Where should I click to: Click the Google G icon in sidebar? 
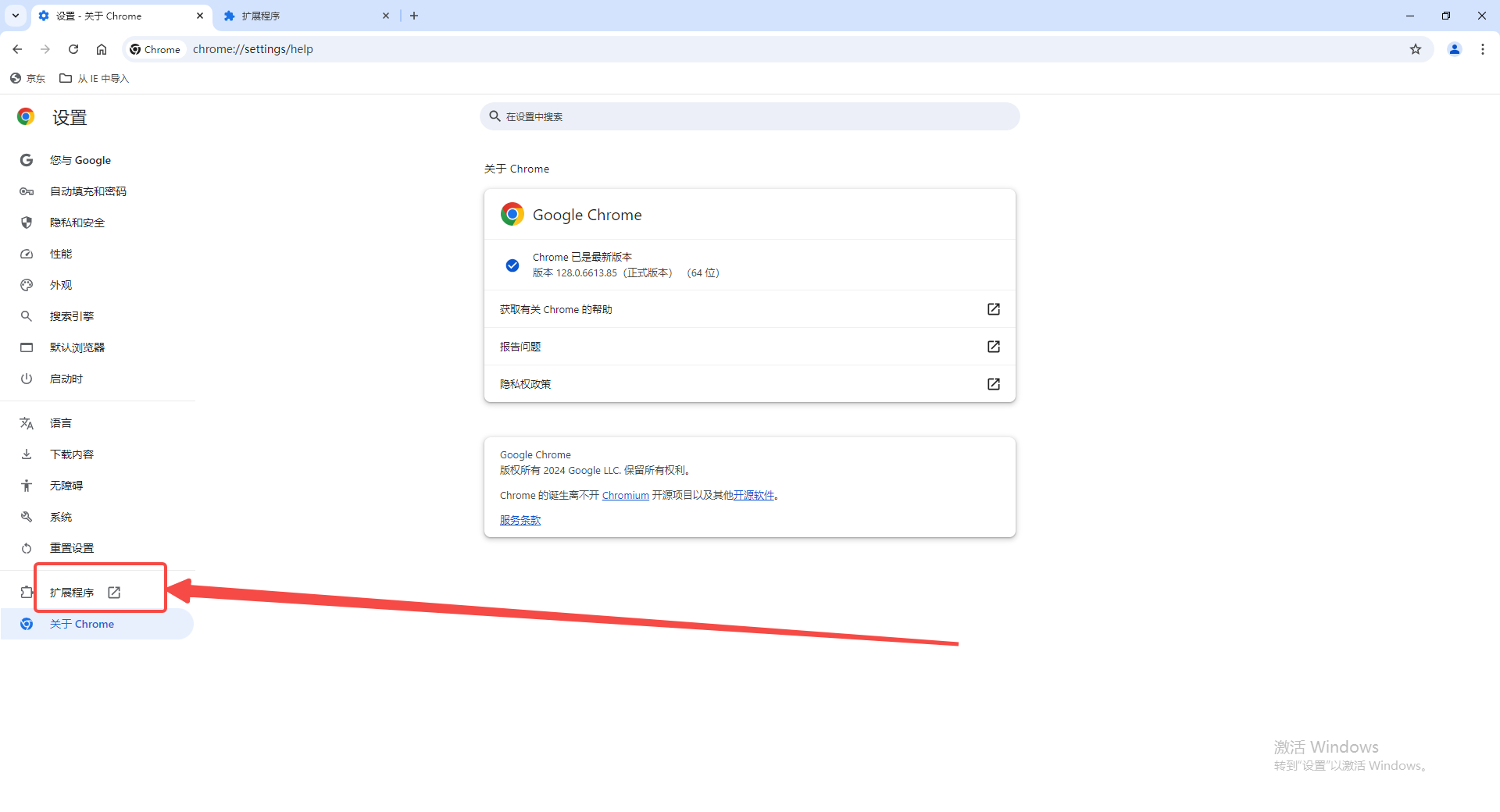[27, 160]
